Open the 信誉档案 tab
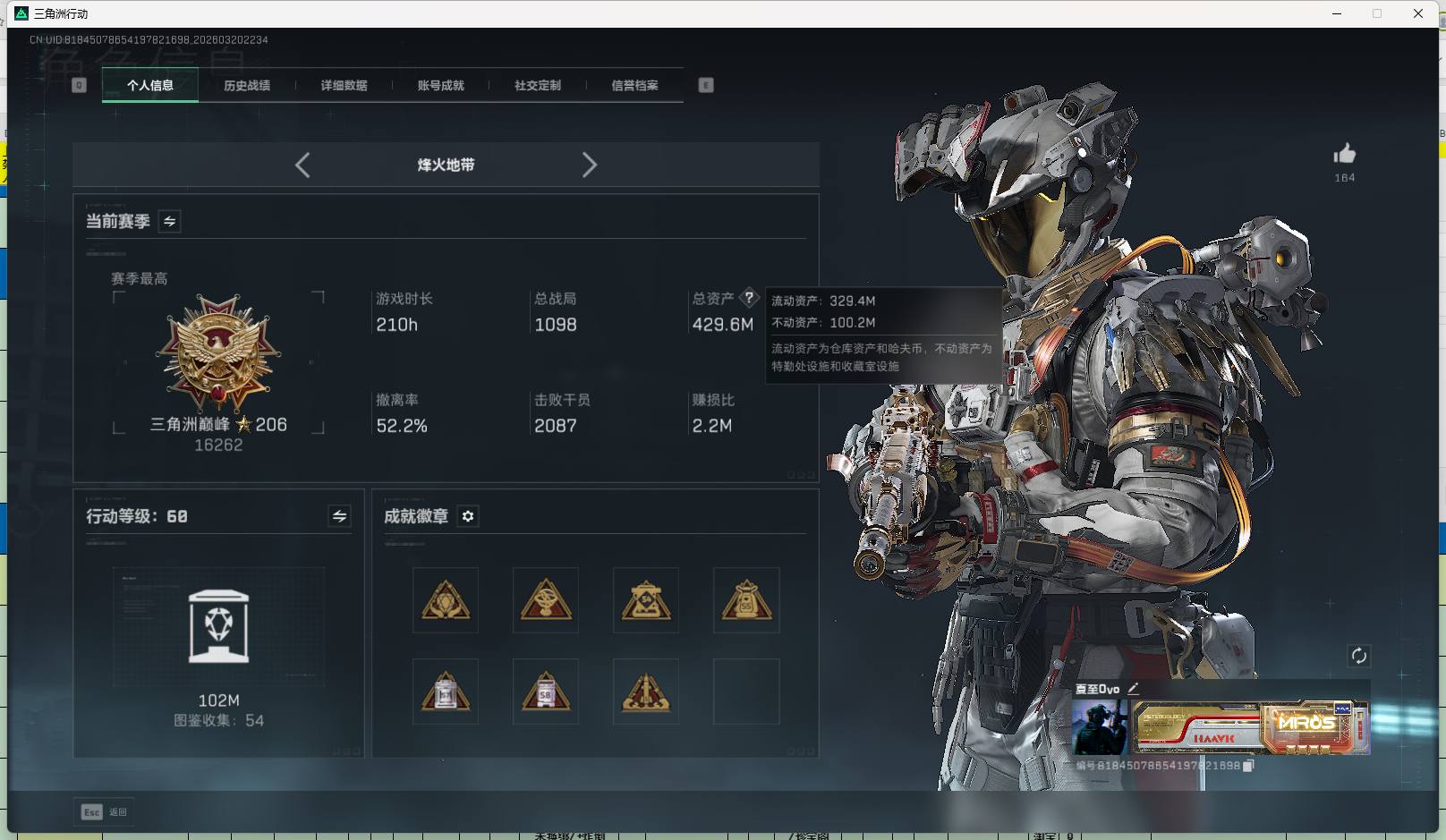 click(634, 85)
